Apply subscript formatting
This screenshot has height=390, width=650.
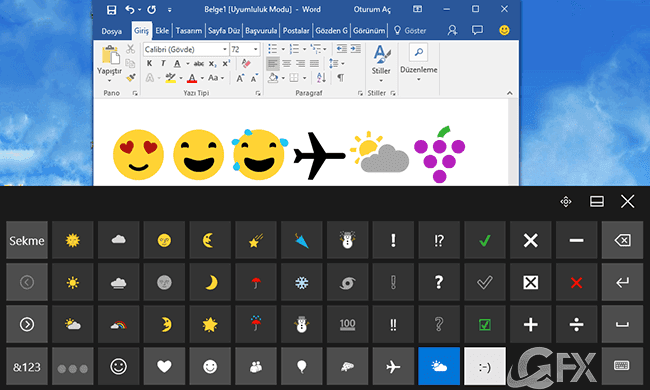[212, 64]
